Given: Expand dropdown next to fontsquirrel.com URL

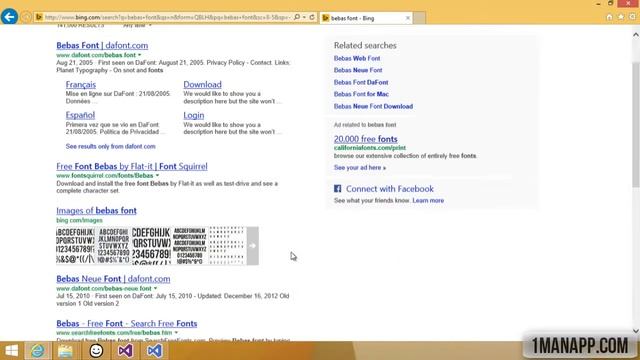Looking at the screenshot, I should coord(157,176).
